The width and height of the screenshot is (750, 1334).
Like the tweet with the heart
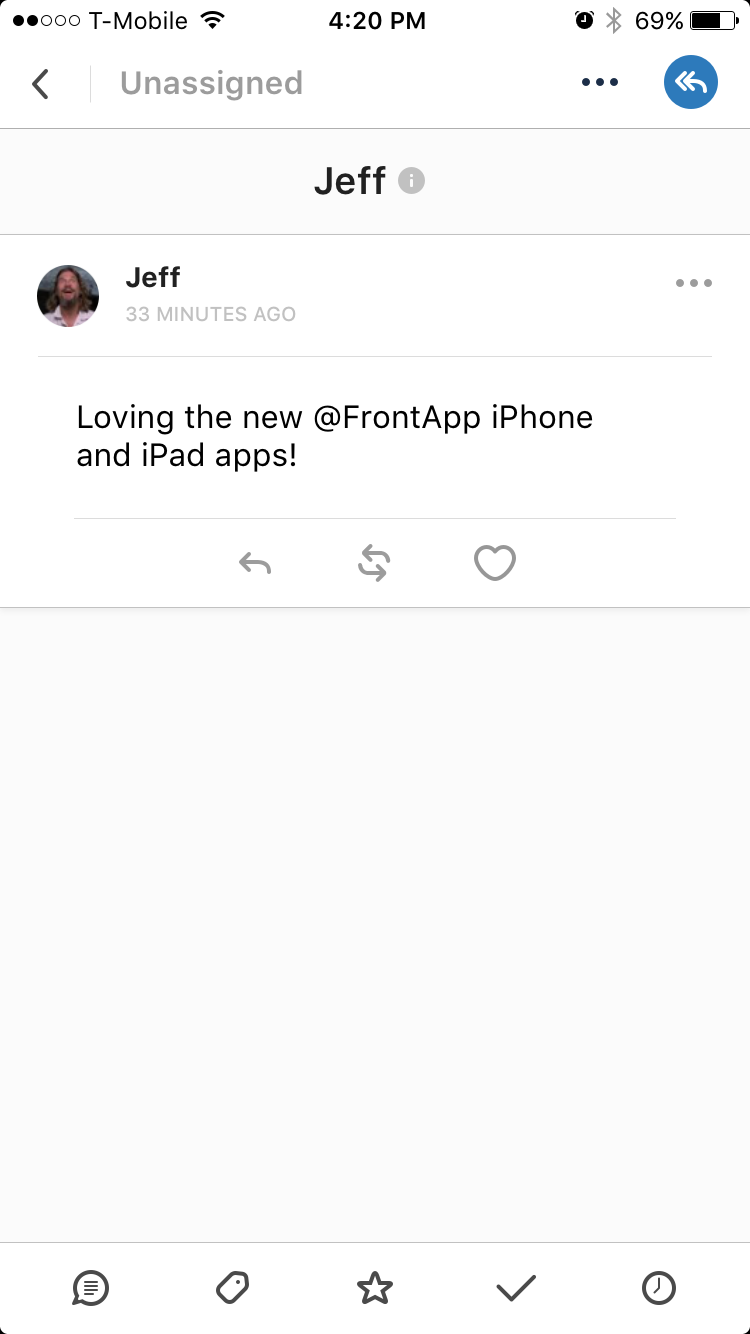pos(495,563)
